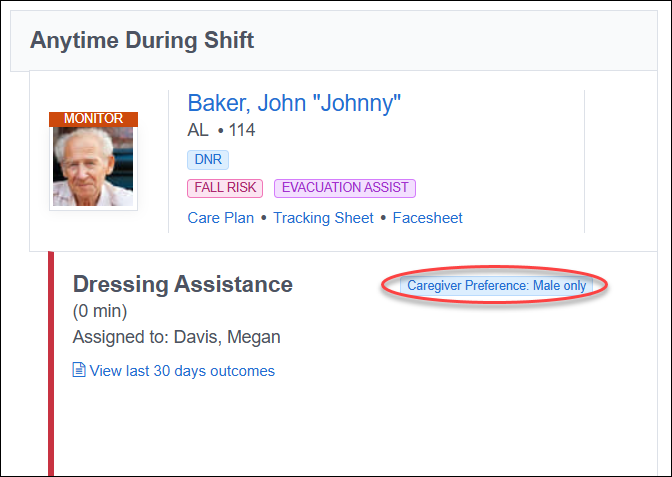Click the bullet between Care Plan and Tracking Sheet

(264, 218)
